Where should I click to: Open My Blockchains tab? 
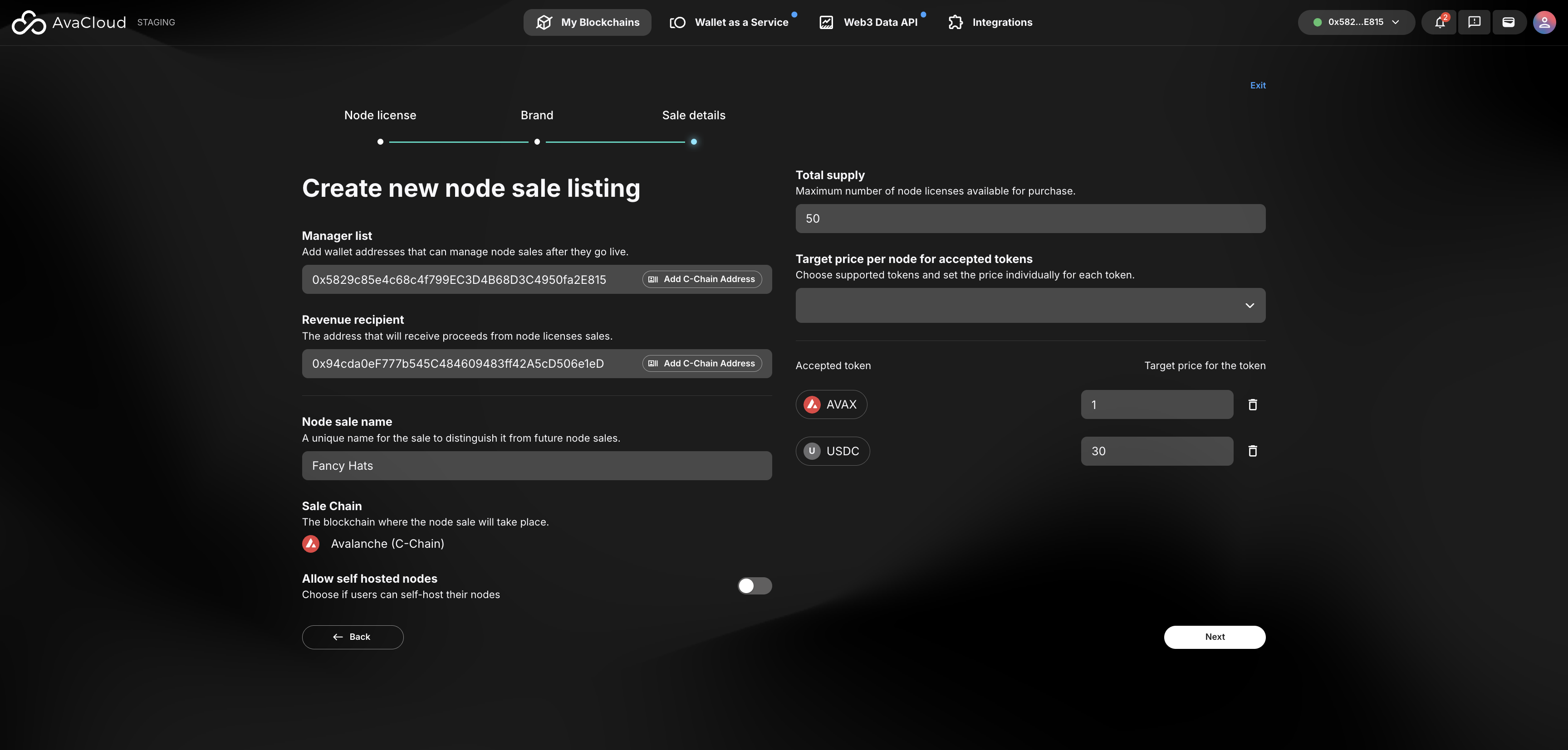[588, 23]
